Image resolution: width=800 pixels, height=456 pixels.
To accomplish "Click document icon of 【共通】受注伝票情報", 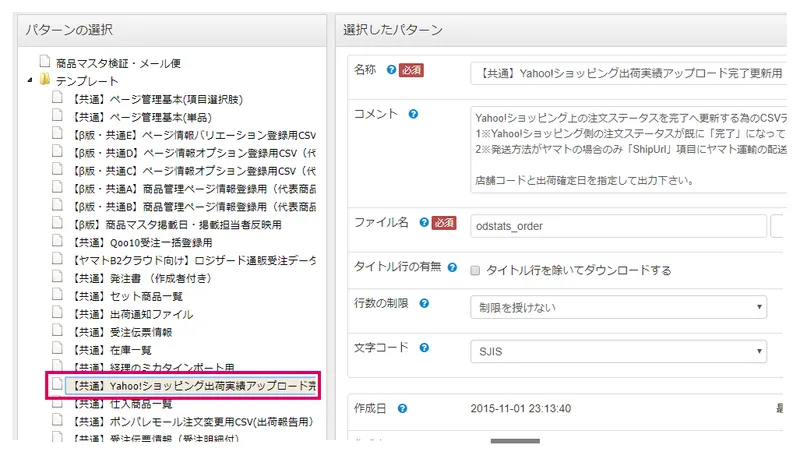I will pos(57,331).
